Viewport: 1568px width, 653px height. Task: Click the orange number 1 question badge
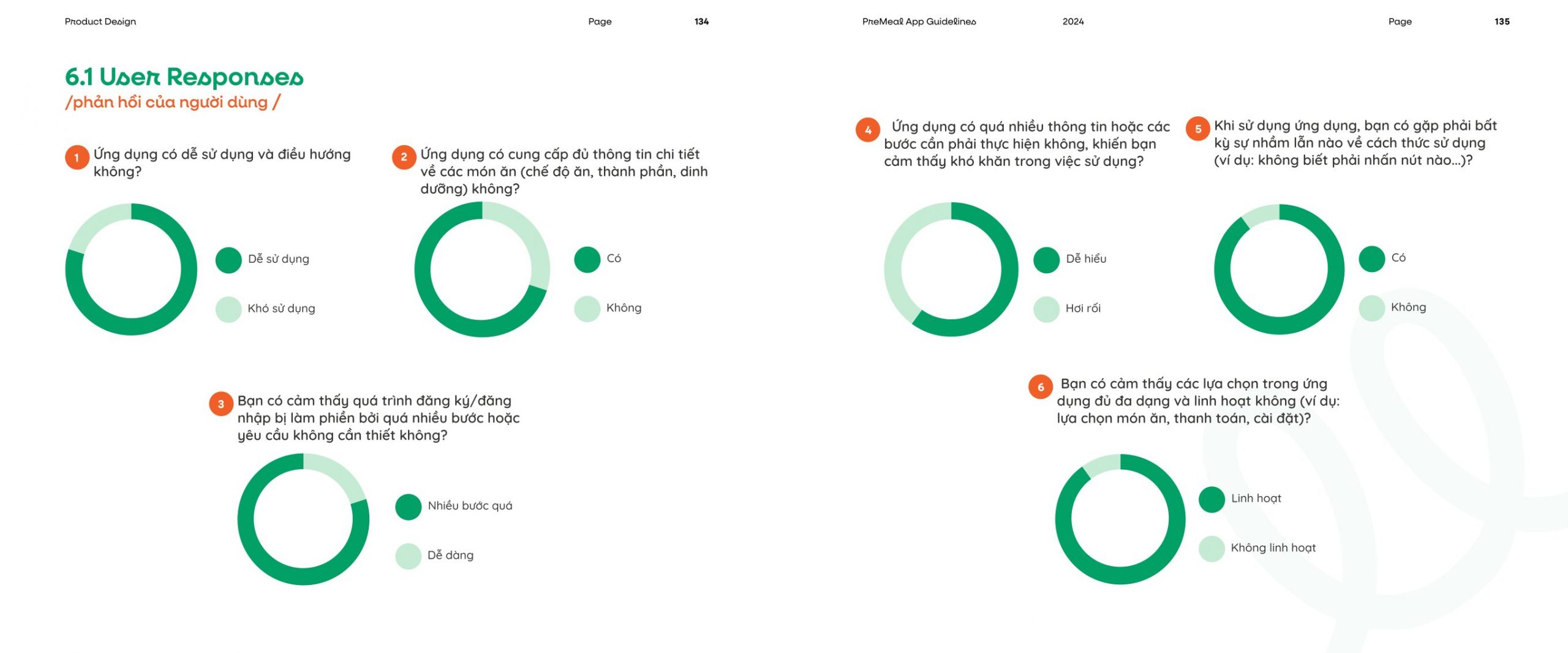point(77,157)
